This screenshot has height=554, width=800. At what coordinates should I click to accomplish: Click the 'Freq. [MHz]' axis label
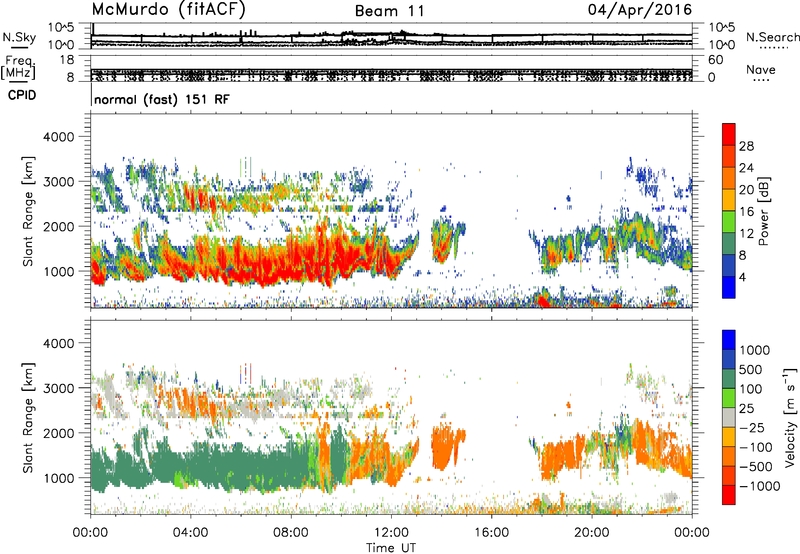(x=18, y=68)
